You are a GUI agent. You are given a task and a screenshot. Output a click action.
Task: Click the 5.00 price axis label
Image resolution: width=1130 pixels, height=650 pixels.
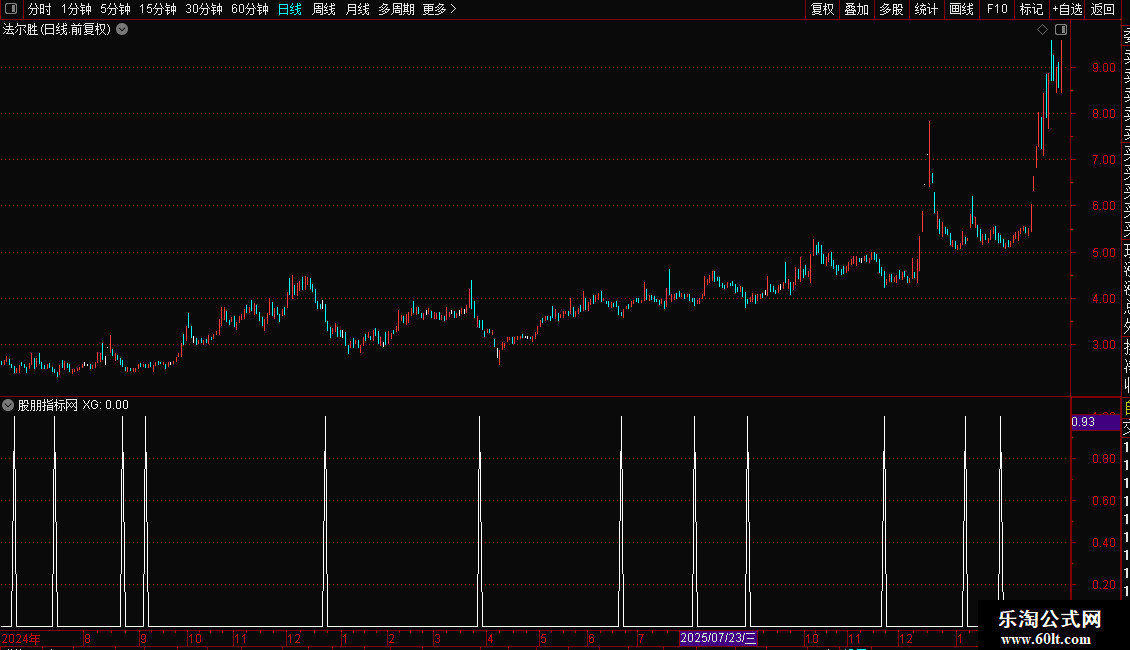(x=1104, y=253)
